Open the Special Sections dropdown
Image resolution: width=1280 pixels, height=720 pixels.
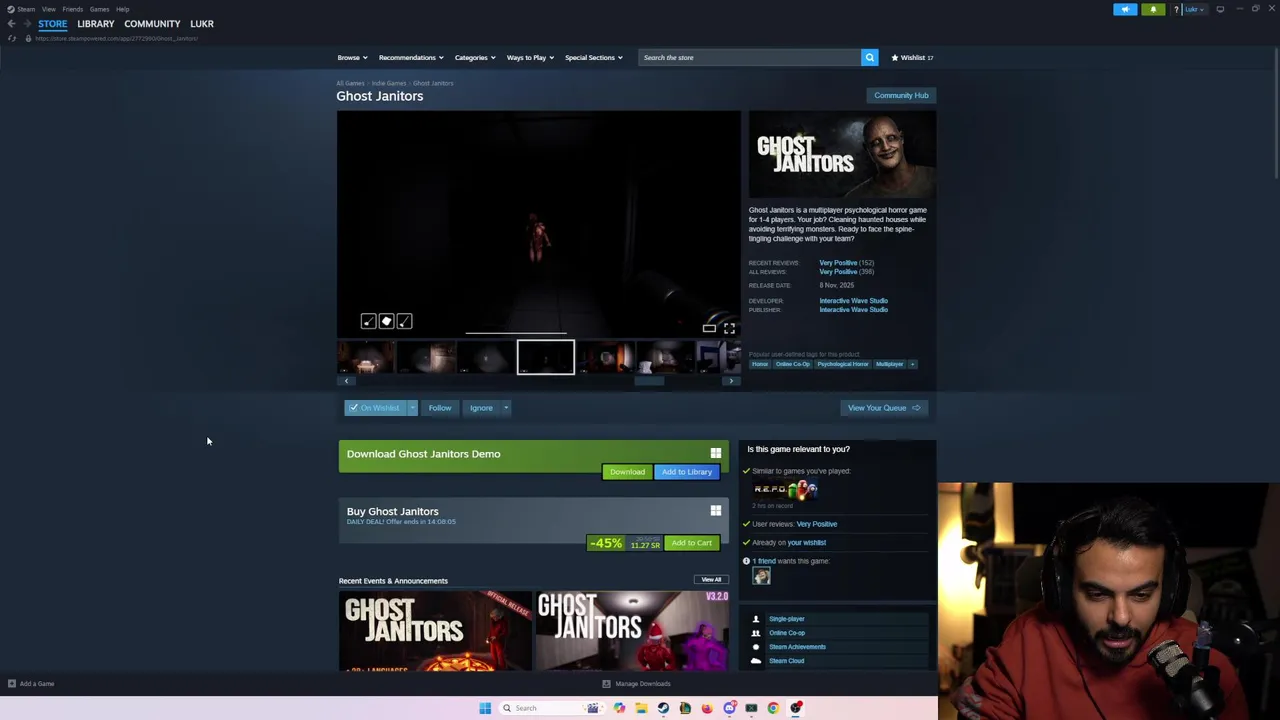[593, 58]
